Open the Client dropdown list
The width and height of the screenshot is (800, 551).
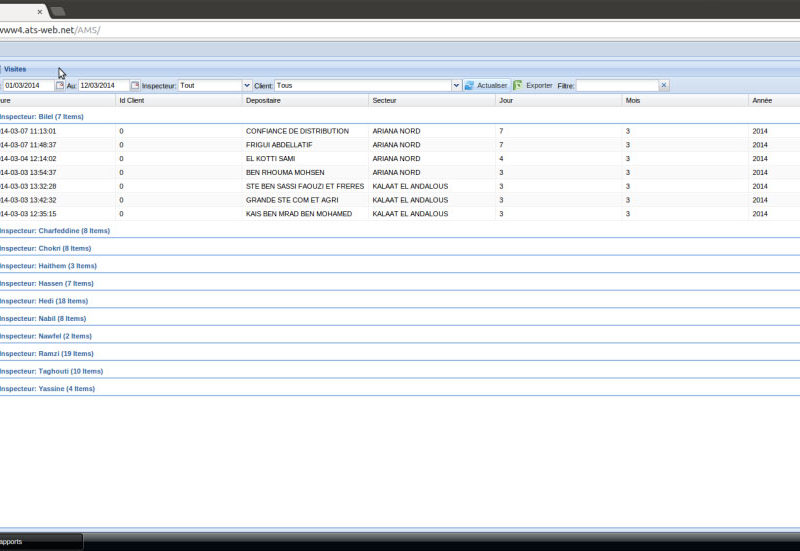pos(456,86)
